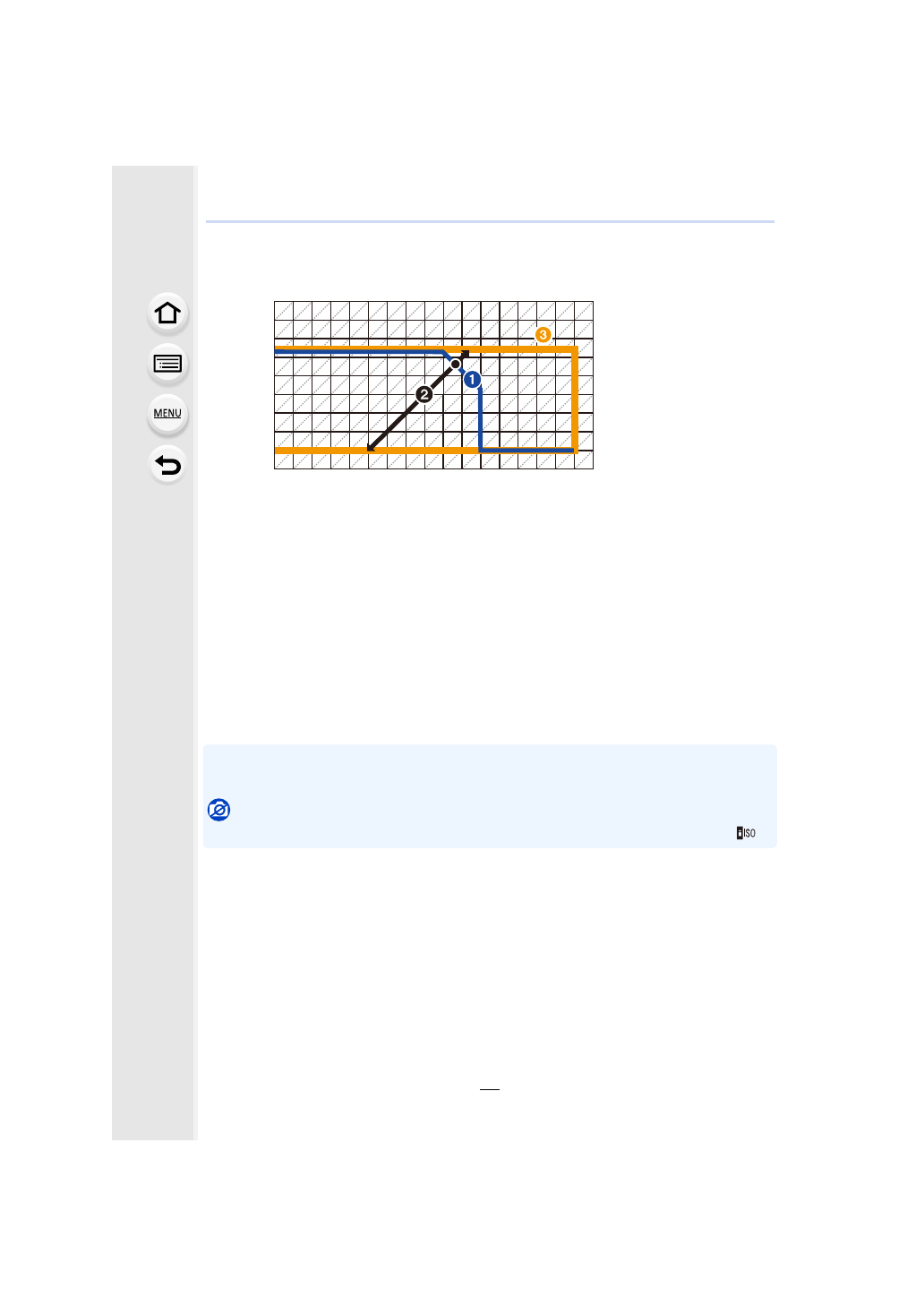Click the blue horizontal rule near the top
This screenshot has width=924, height=1306.
[x=490, y=221]
